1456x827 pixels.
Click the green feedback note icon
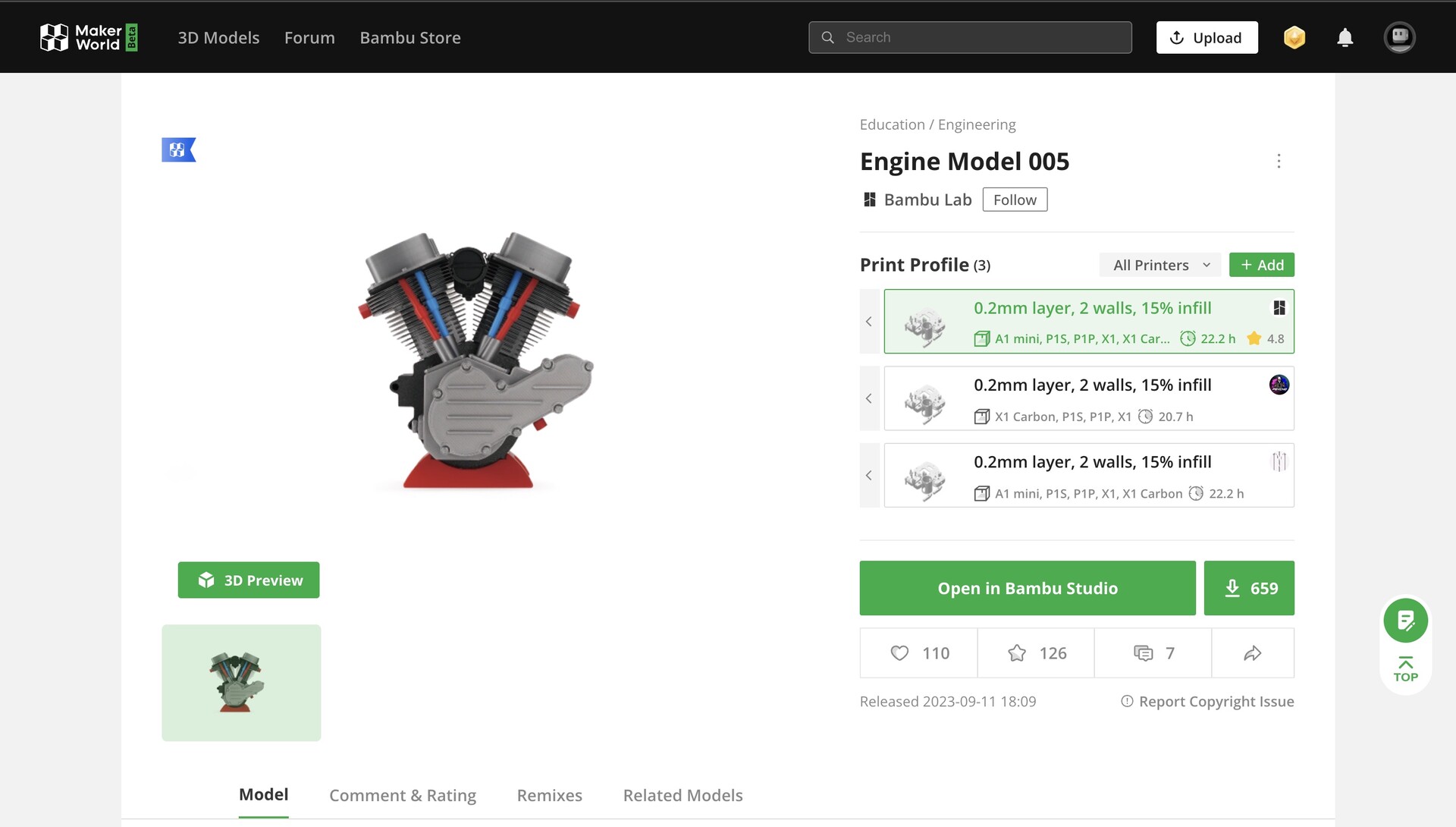pyautogui.click(x=1405, y=620)
